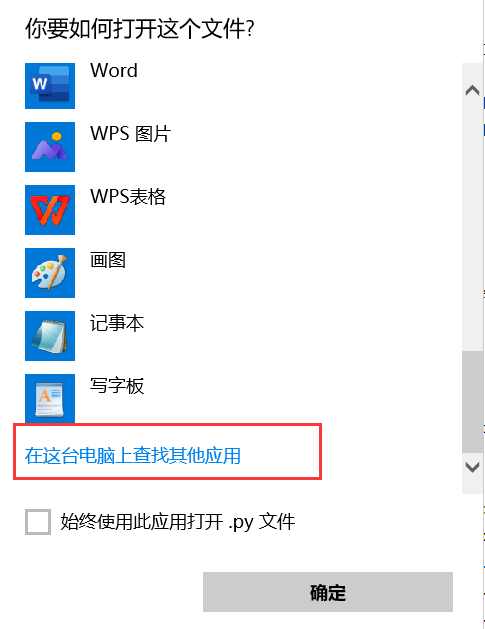Click the app list scrollbar thumb
Image resolution: width=485 pixels, height=629 pixels.
pyautogui.click(x=472, y=402)
